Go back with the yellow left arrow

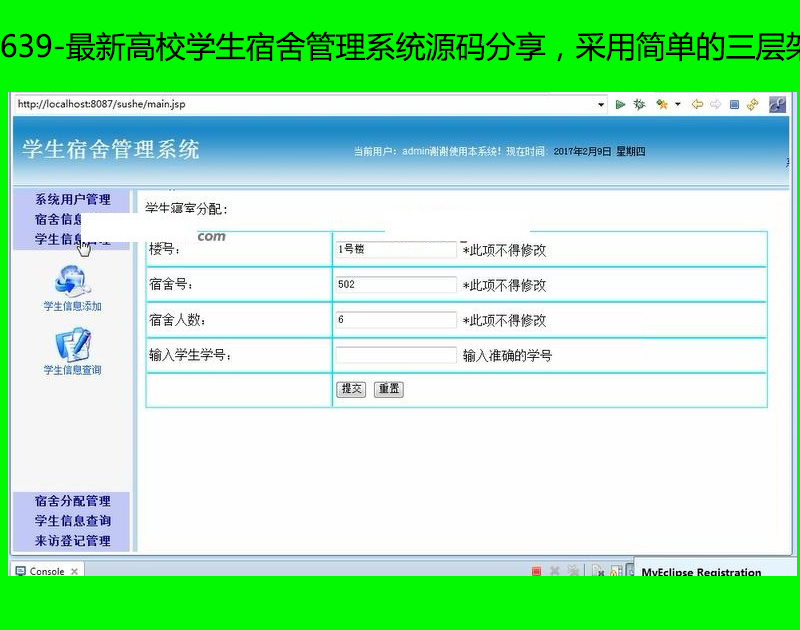coord(697,105)
